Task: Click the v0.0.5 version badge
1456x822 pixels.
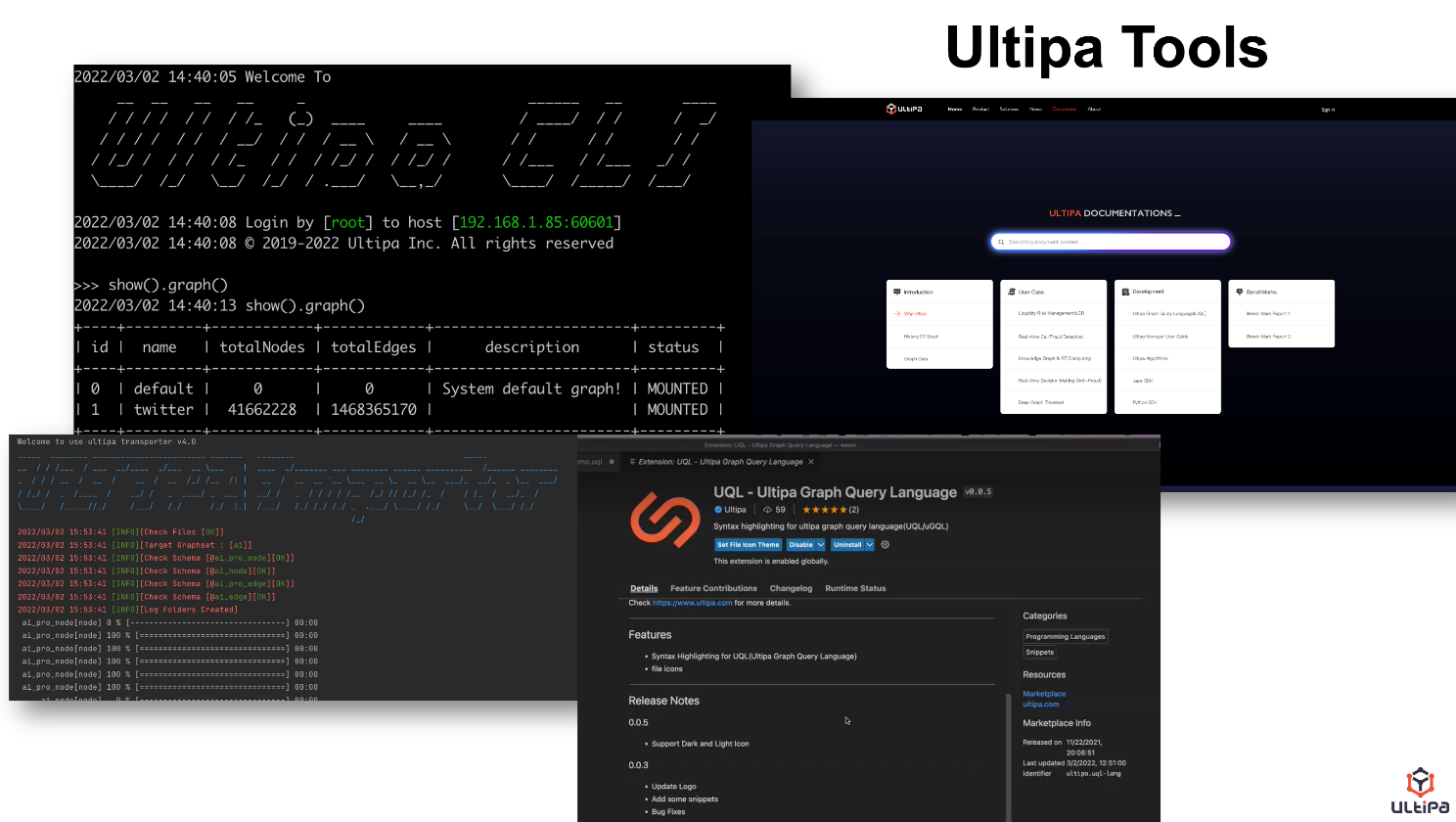Action: click(978, 492)
